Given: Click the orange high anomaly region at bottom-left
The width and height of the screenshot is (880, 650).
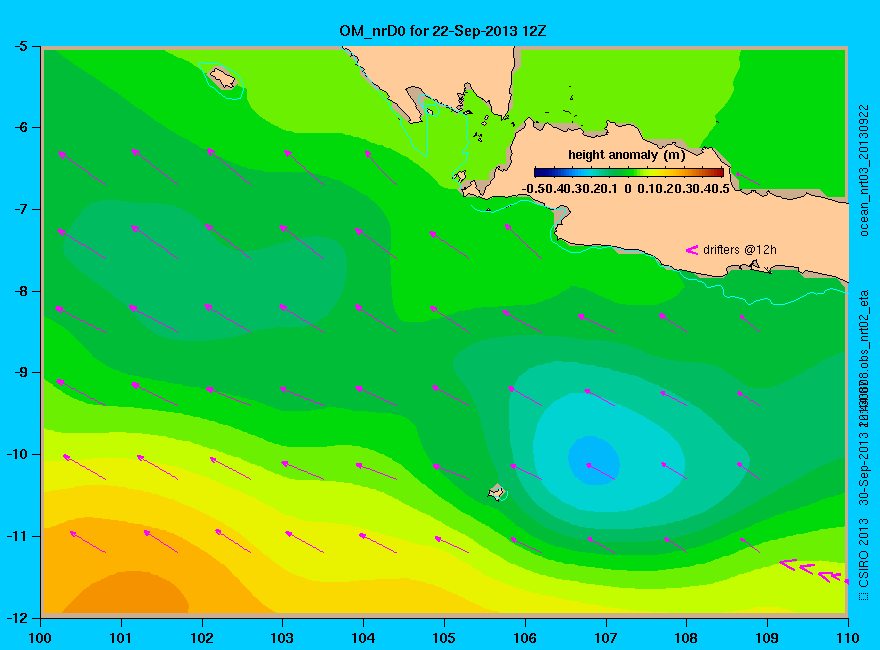Looking at the screenshot, I should pos(128,592).
